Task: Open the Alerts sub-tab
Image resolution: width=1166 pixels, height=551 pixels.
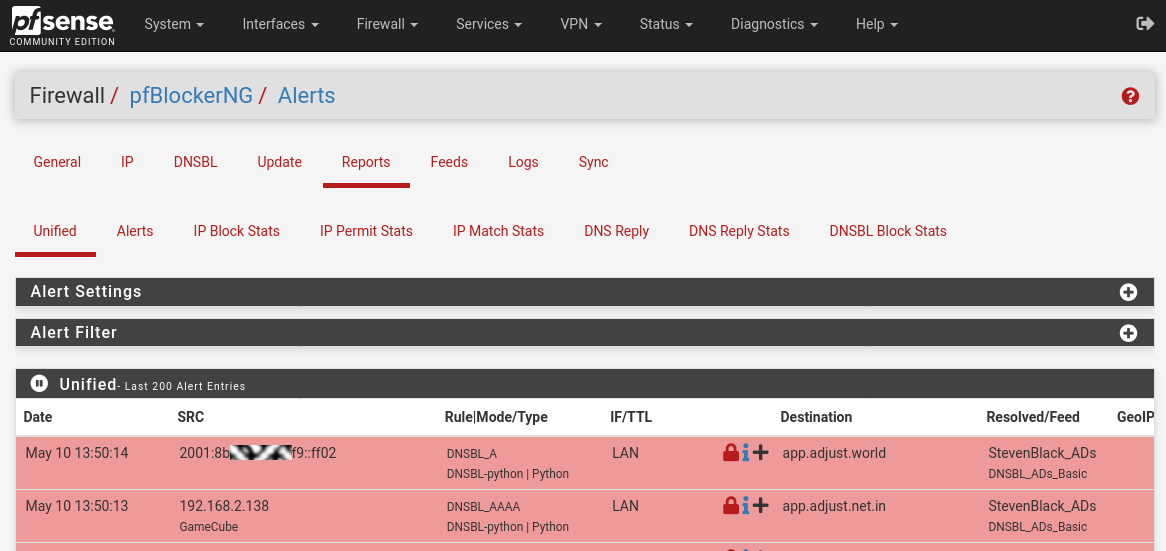Action: click(x=135, y=231)
